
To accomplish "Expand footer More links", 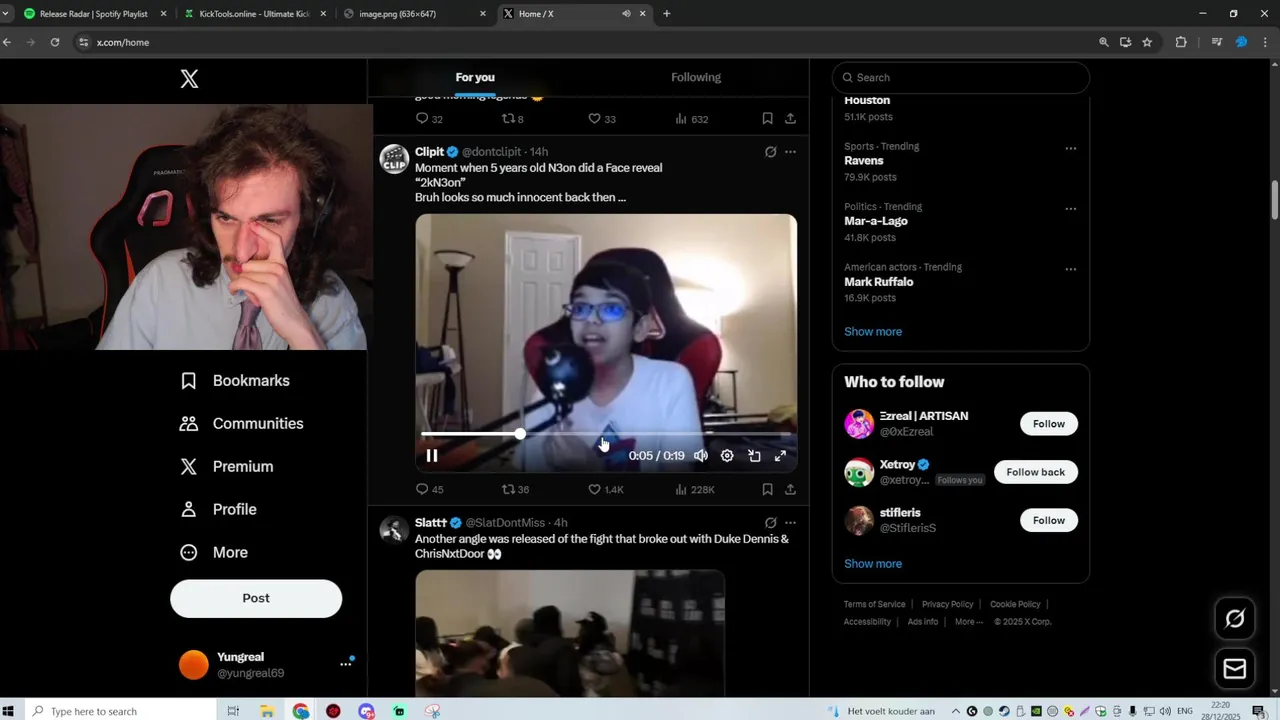I will pos(968,622).
